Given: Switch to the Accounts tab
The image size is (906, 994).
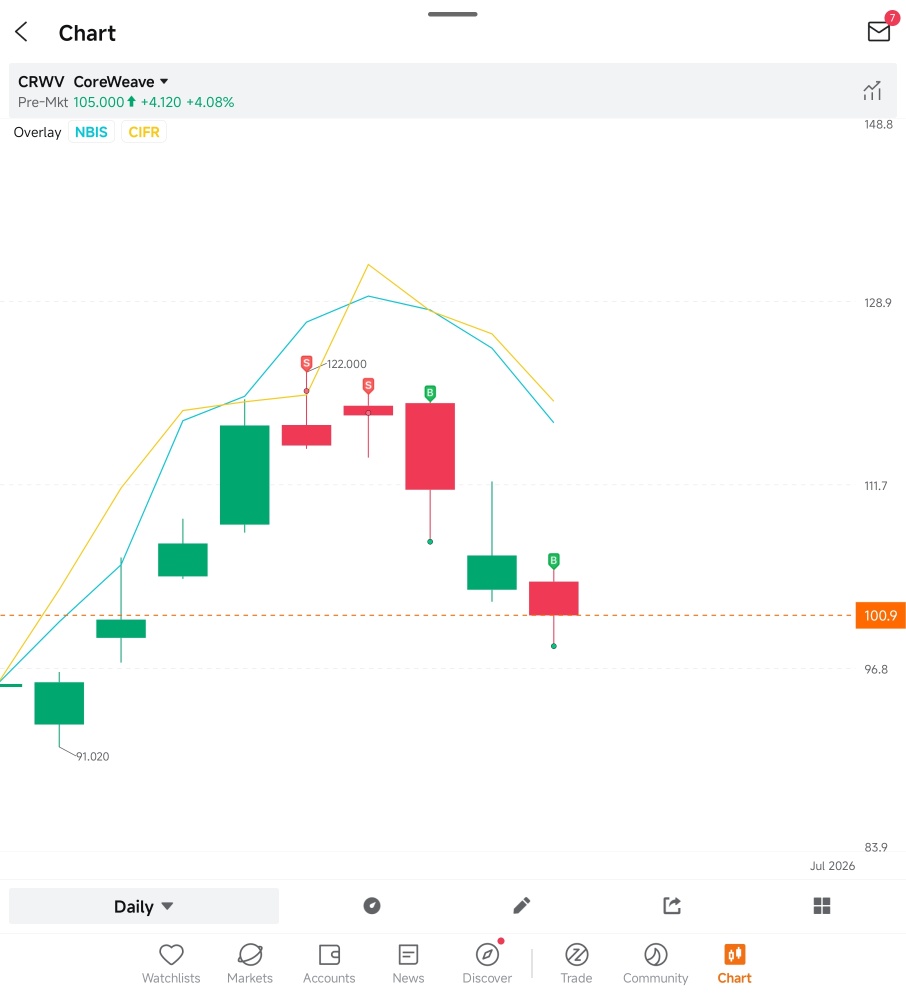Looking at the screenshot, I should click(x=329, y=964).
